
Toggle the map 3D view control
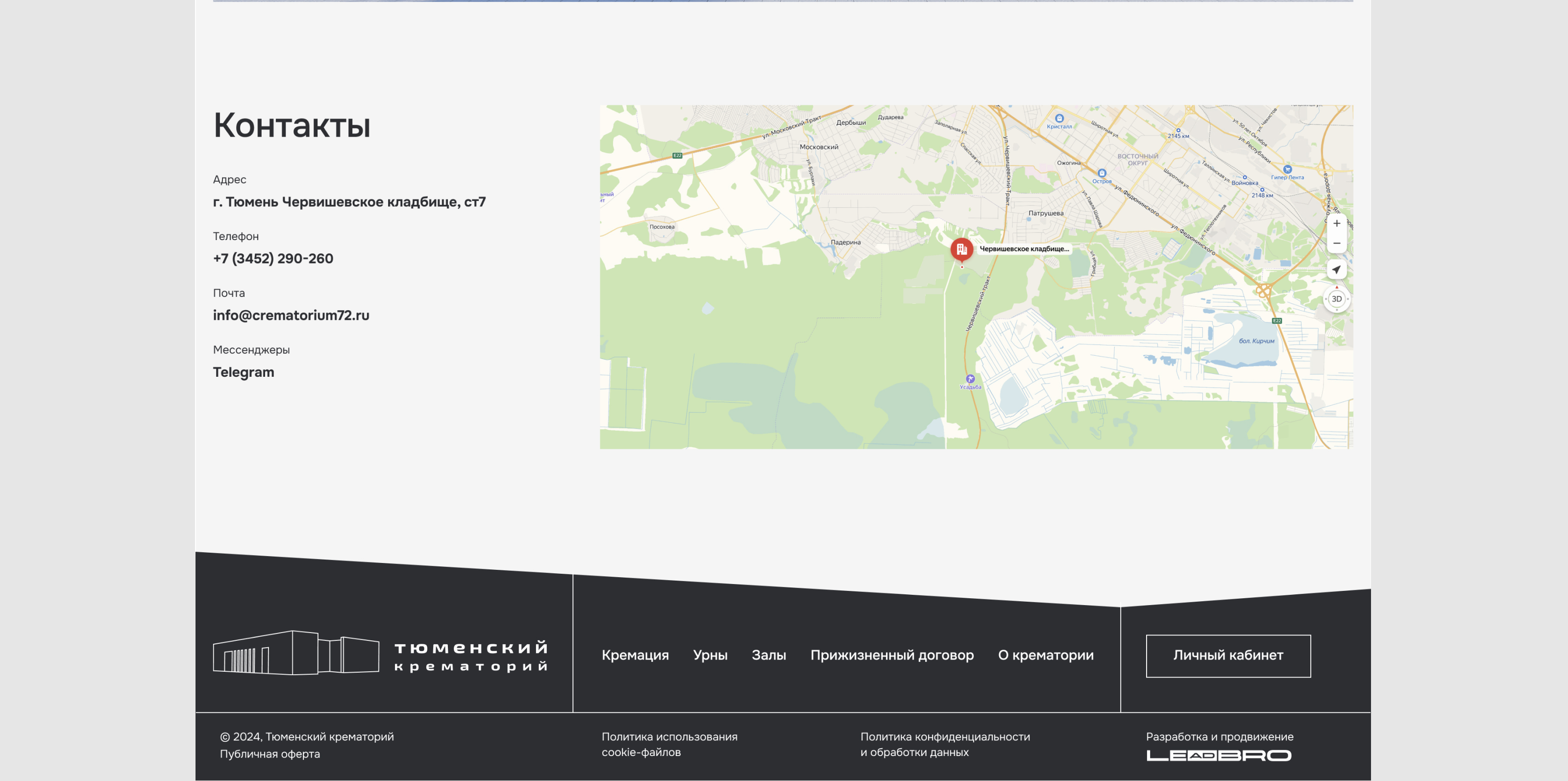click(1336, 299)
